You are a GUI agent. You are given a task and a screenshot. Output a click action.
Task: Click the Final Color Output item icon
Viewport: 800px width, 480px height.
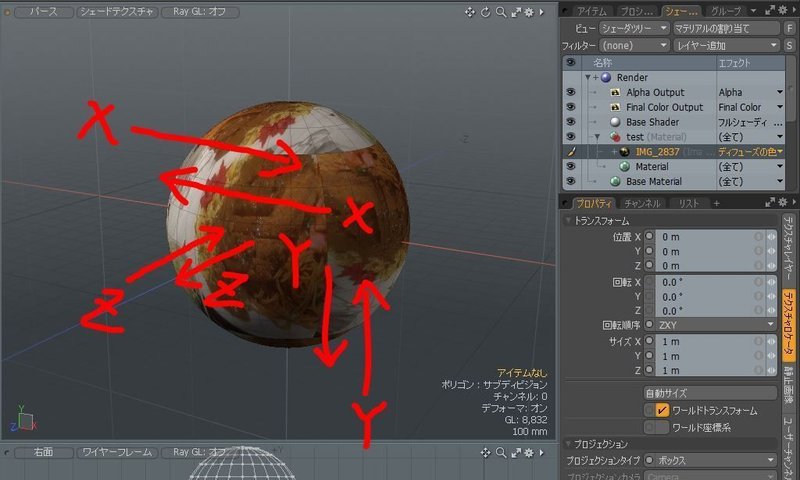click(615, 107)
